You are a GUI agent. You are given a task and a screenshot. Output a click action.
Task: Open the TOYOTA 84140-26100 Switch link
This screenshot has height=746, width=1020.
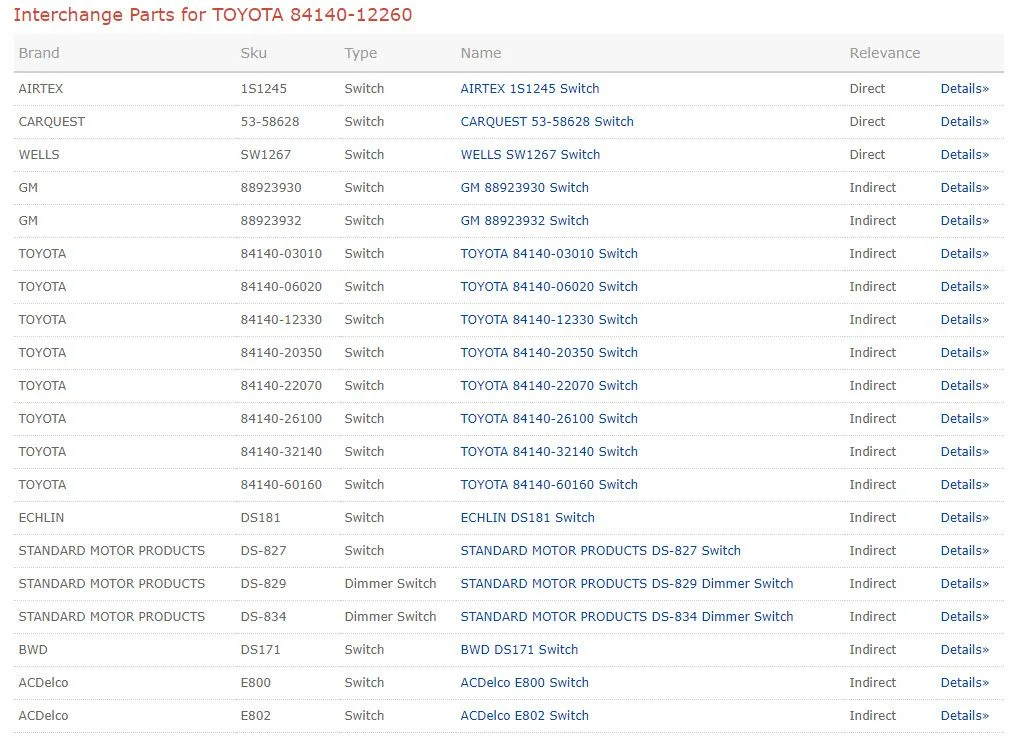[x=549, y=419]
